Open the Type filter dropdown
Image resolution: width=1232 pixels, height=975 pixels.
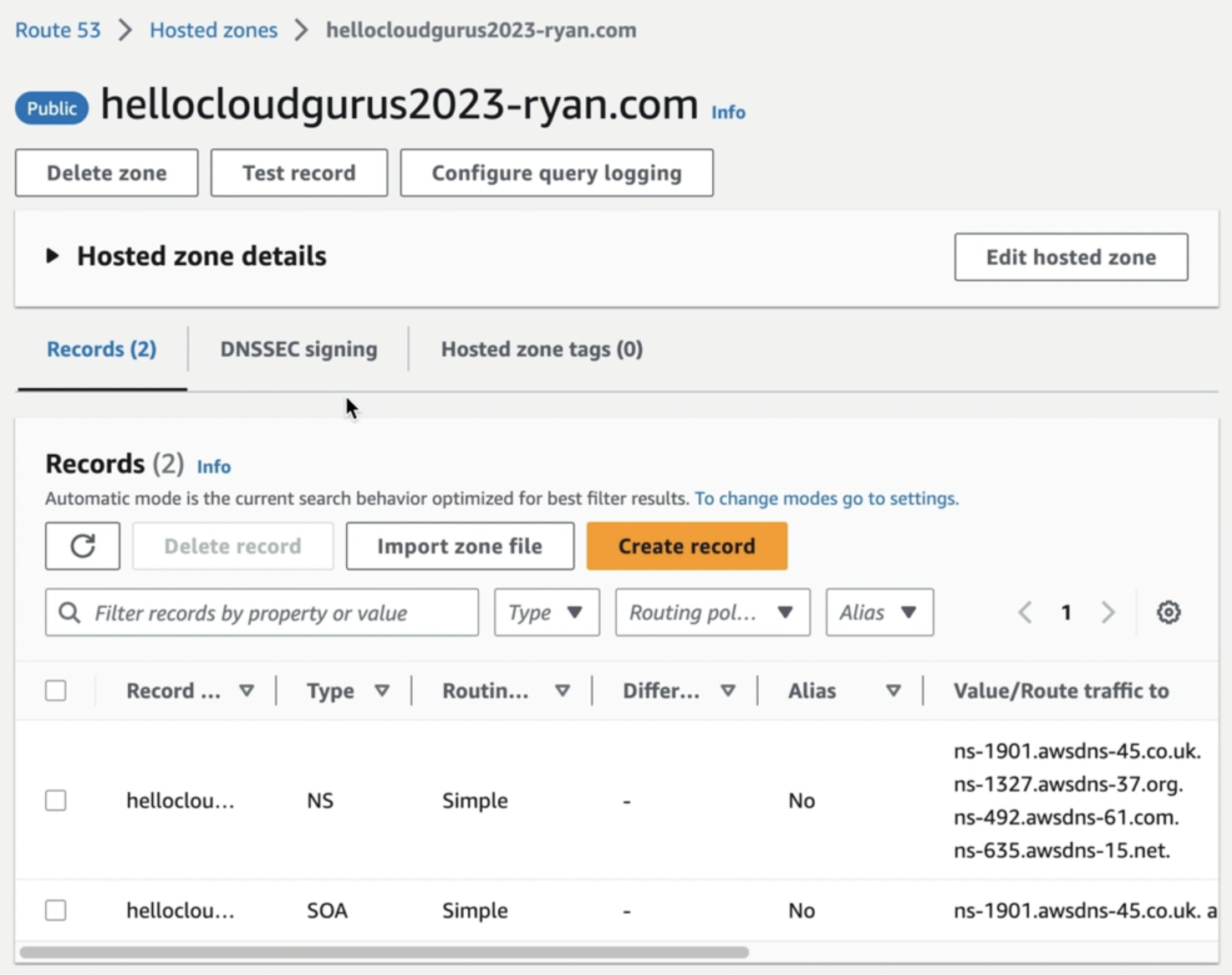547,612
